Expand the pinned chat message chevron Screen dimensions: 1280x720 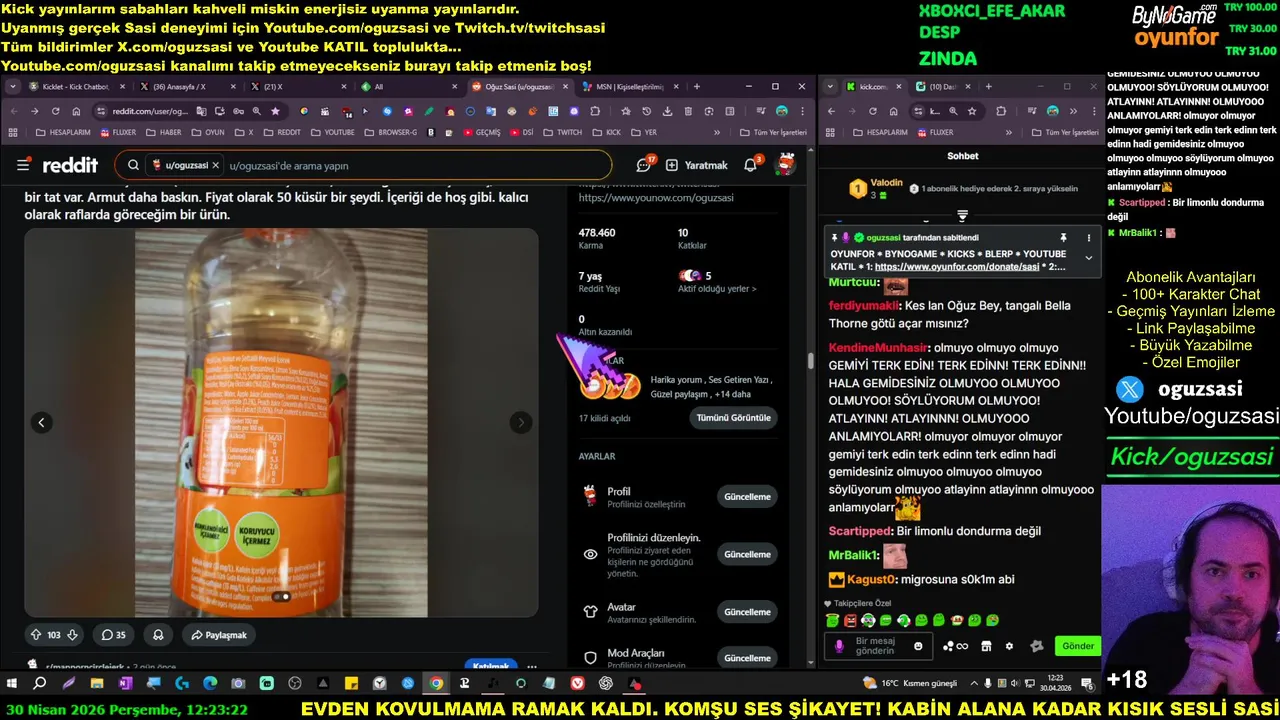tap(1088, 258)
